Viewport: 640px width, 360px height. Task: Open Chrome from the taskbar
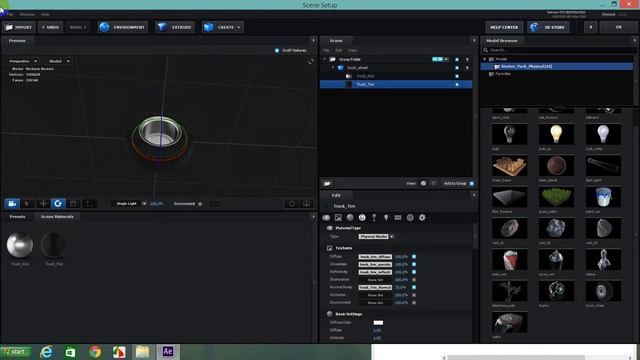95,352
